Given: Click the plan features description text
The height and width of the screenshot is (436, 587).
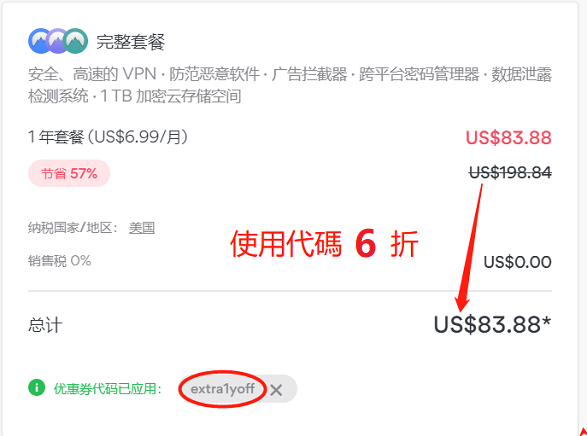Looking at the screenshot, I should coord(290,85).
